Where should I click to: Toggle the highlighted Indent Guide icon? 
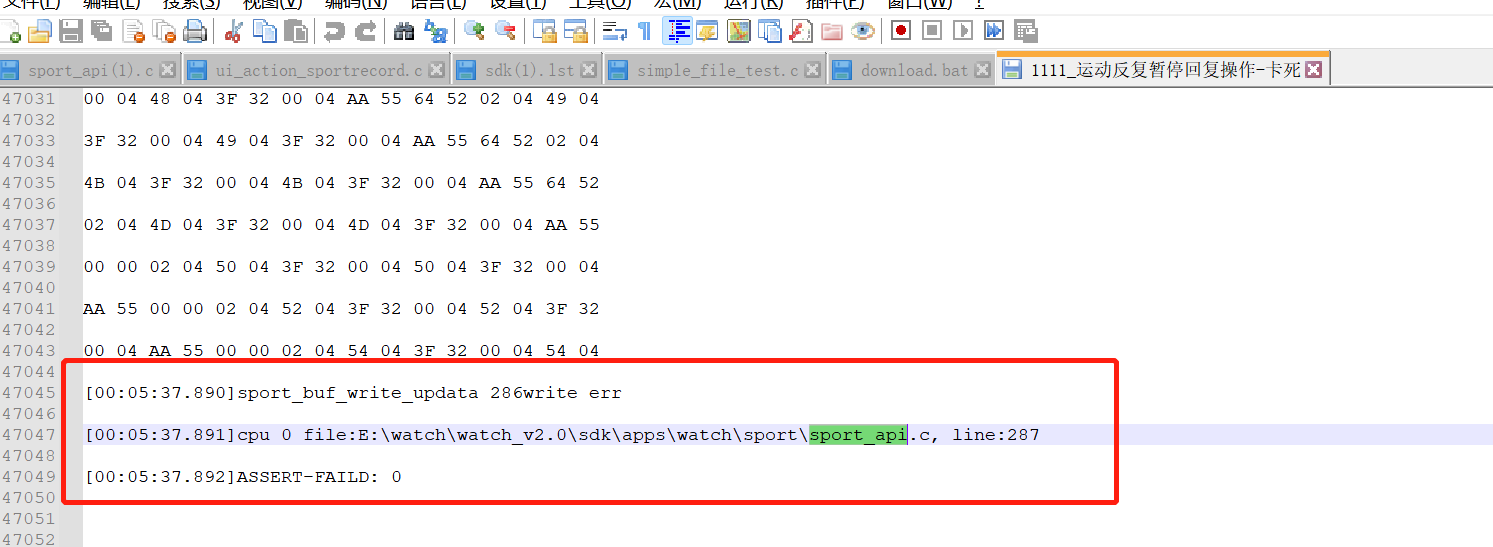pos(678,31)
